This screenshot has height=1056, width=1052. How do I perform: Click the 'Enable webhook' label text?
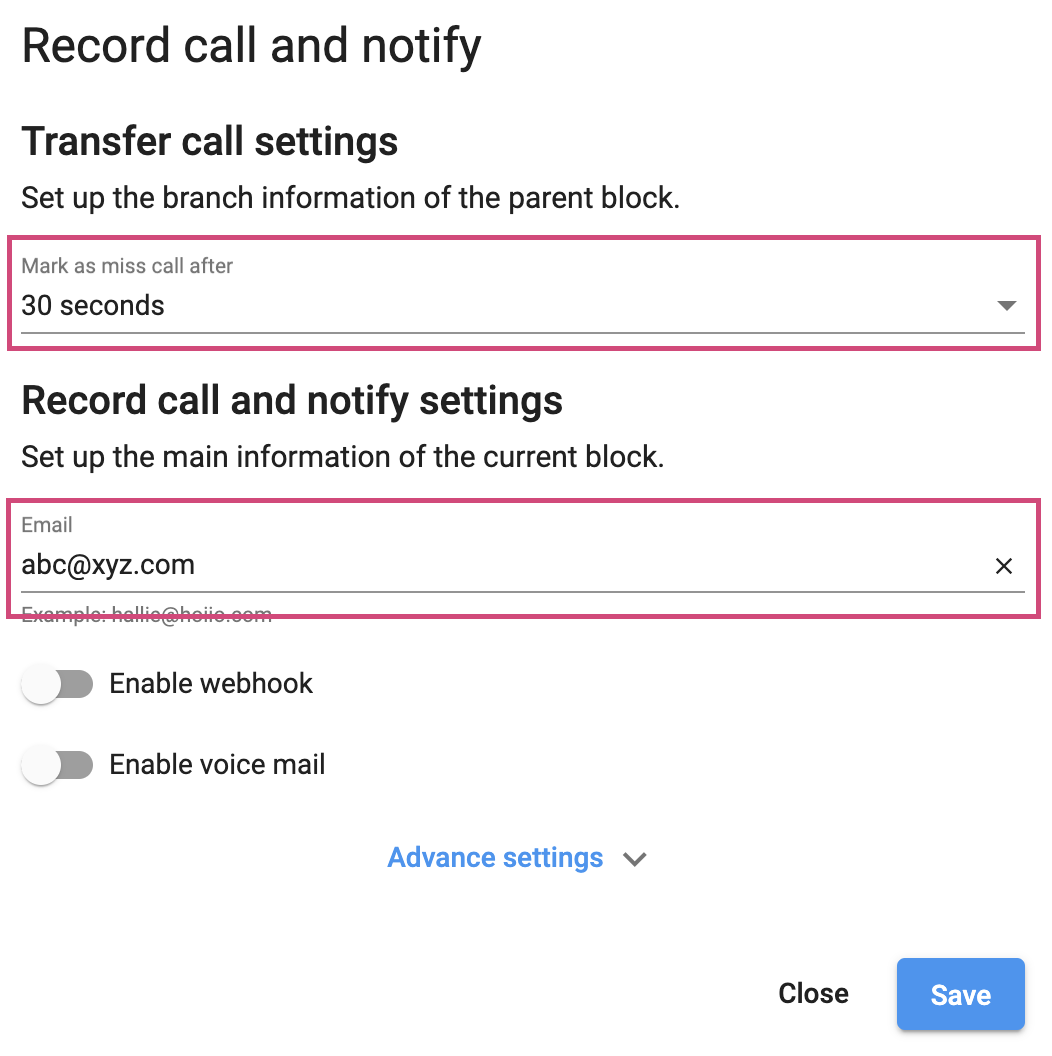(x=211, y=684)
